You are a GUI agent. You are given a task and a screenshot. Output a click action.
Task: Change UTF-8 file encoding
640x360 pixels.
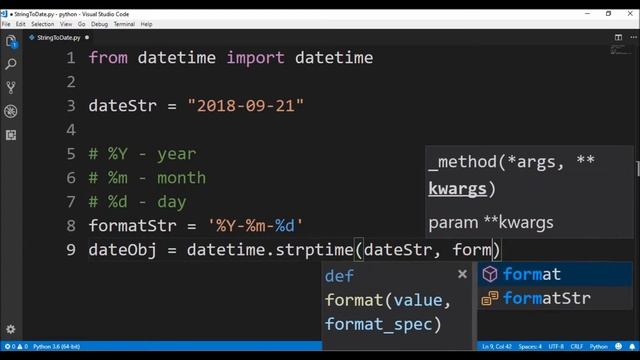[556, 347]
